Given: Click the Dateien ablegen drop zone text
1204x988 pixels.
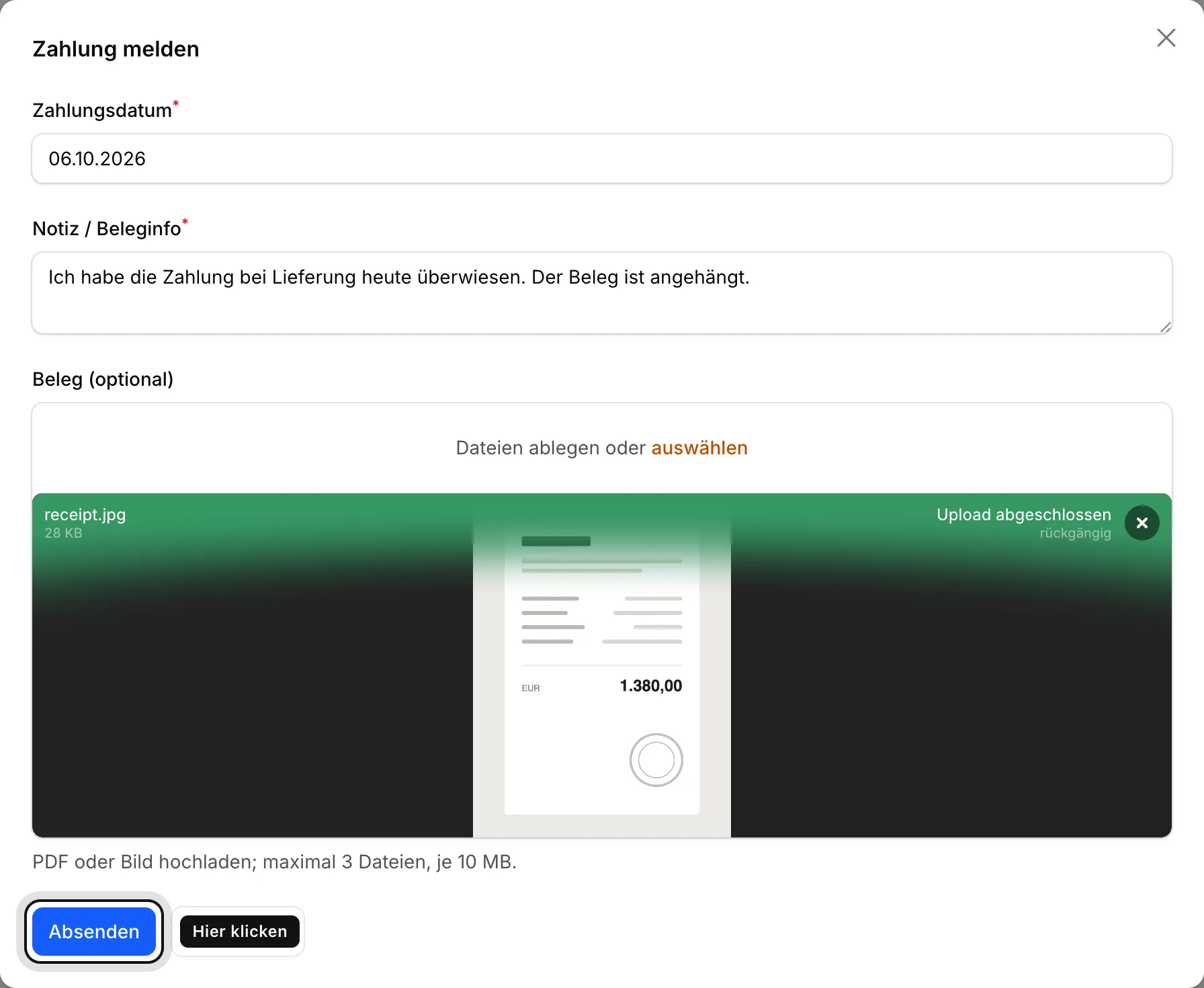Looking at the screenshot, I should coord(551,448).
